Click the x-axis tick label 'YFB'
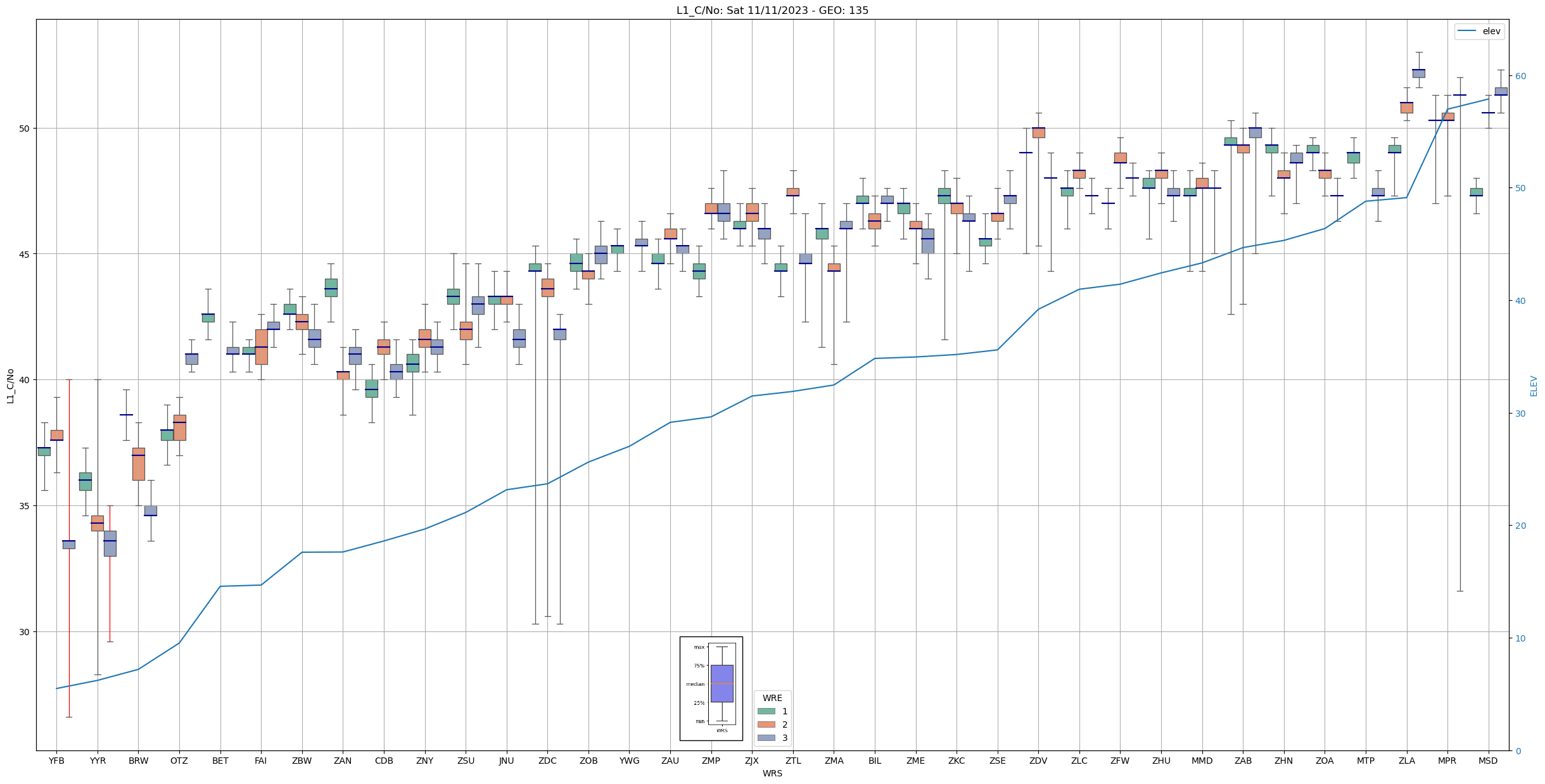Screen dimensions: 1545x784 pos(56,761)
